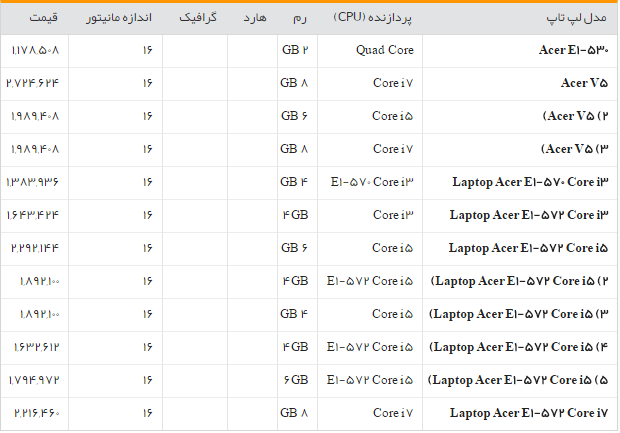The height and width of the screenshot is (433, 620).
Task: Select the 'Acer V5 (3)' model name
Action: click(x=575, y=149)
